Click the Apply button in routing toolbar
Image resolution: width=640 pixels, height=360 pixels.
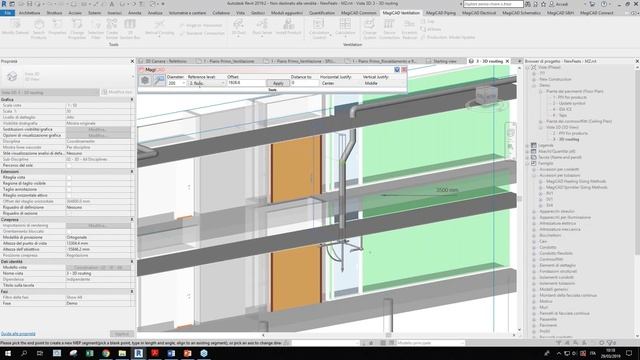click(278, 83)
